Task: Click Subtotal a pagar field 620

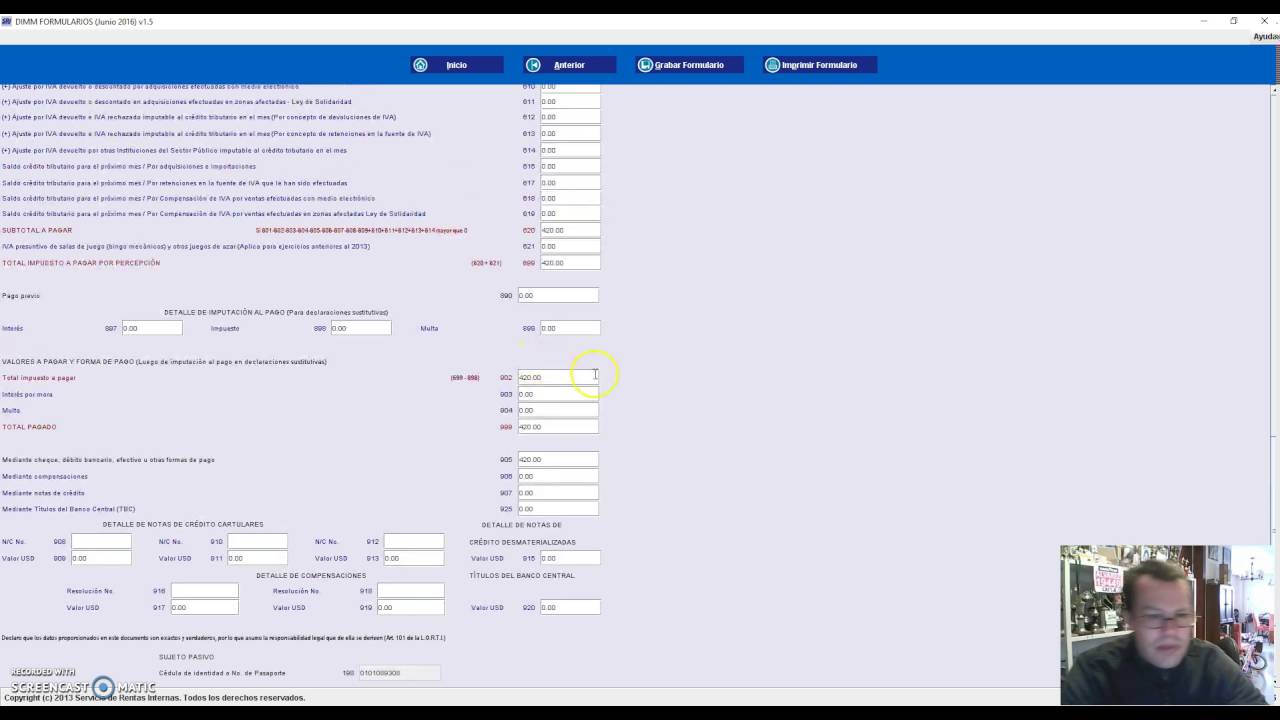Action: click(570, 230)
